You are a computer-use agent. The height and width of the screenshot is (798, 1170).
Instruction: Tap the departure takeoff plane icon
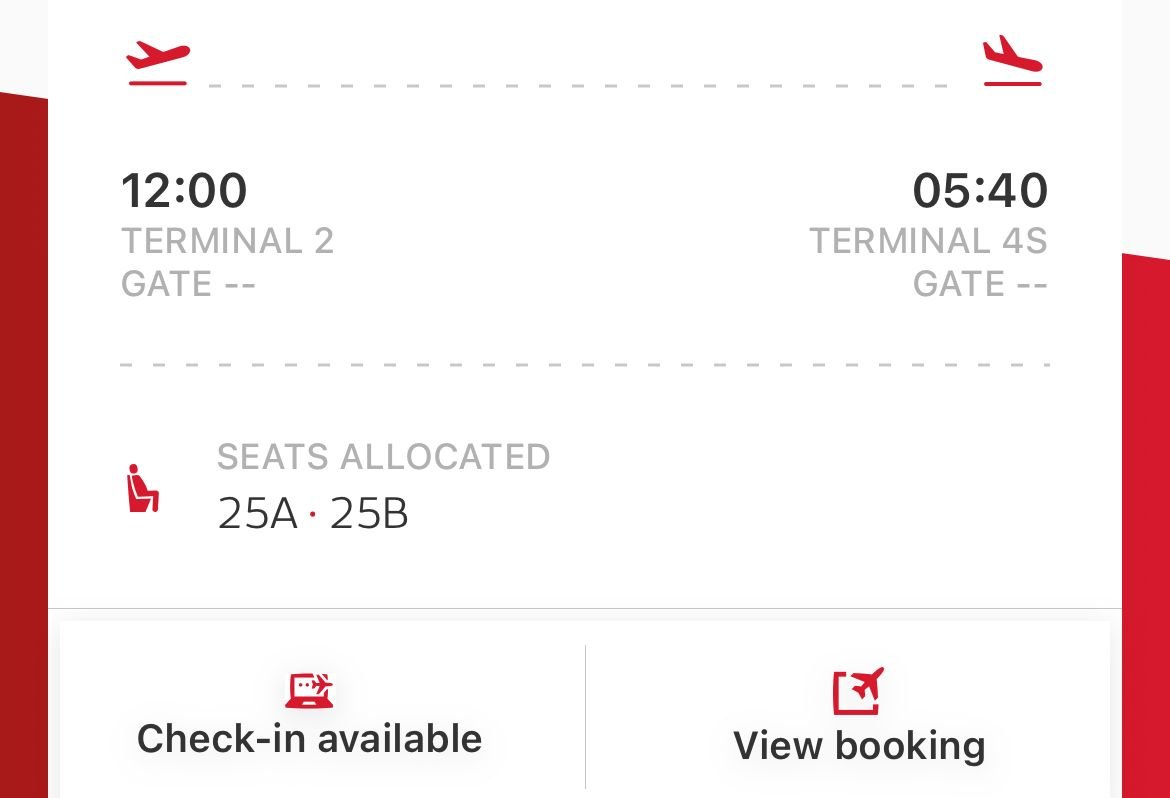158,62
